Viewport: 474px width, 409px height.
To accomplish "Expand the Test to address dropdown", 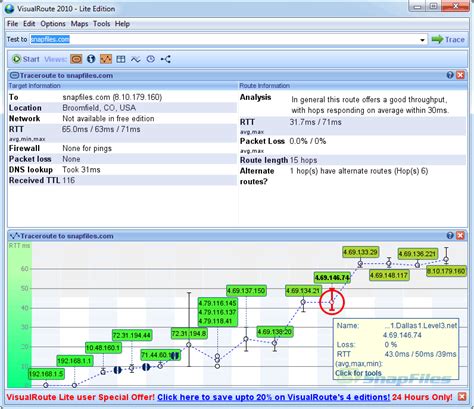I will tap(422, 40).
